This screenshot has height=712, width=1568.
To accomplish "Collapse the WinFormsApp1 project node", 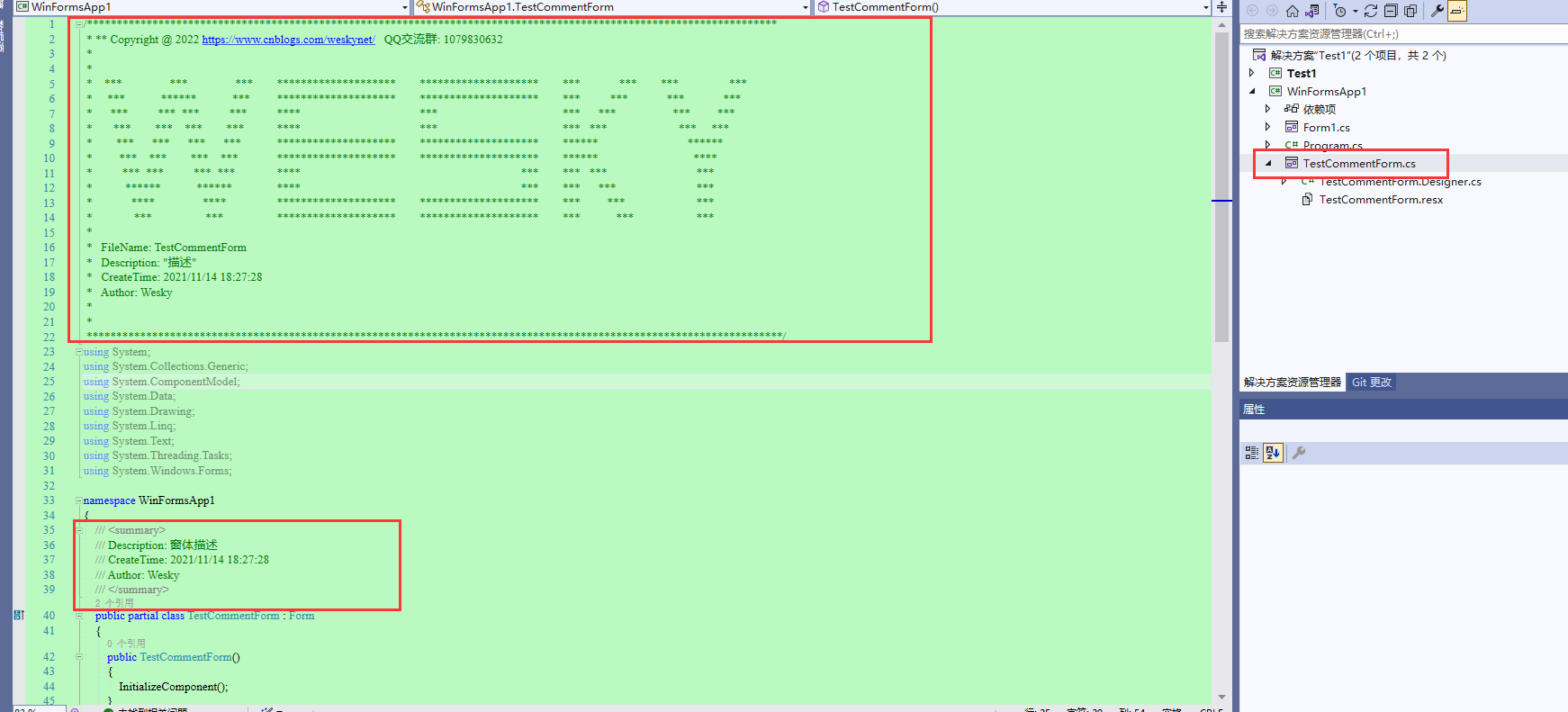I will 1252,91.
